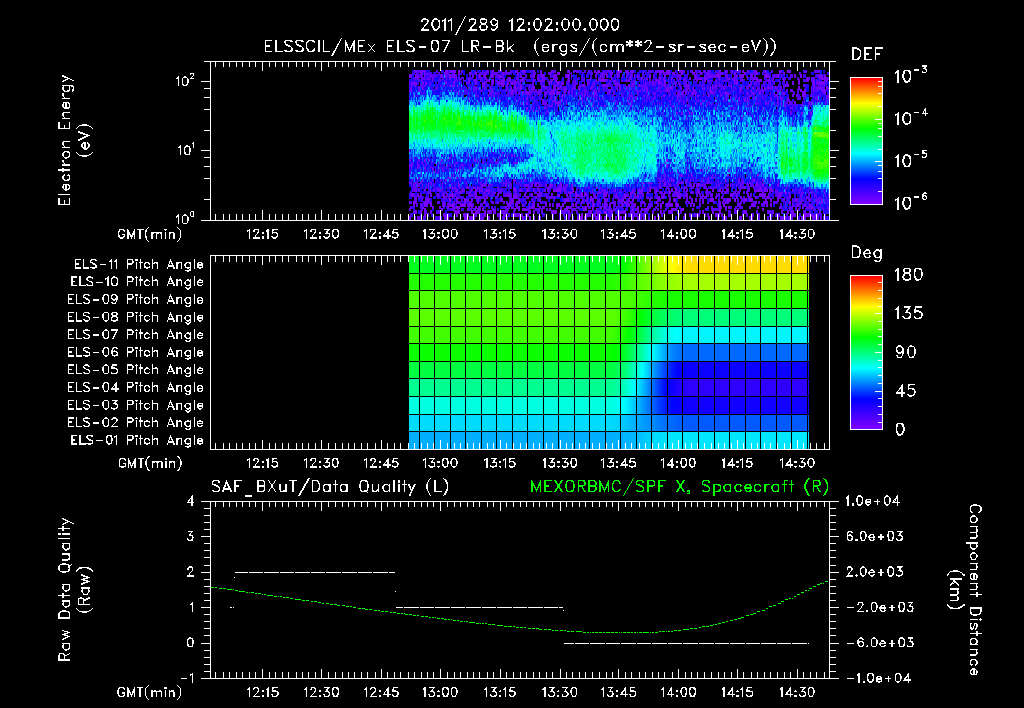Click the 14:30 tick under the spectrogram
The width and height of the screenshot is (1024, 708).
797,234
